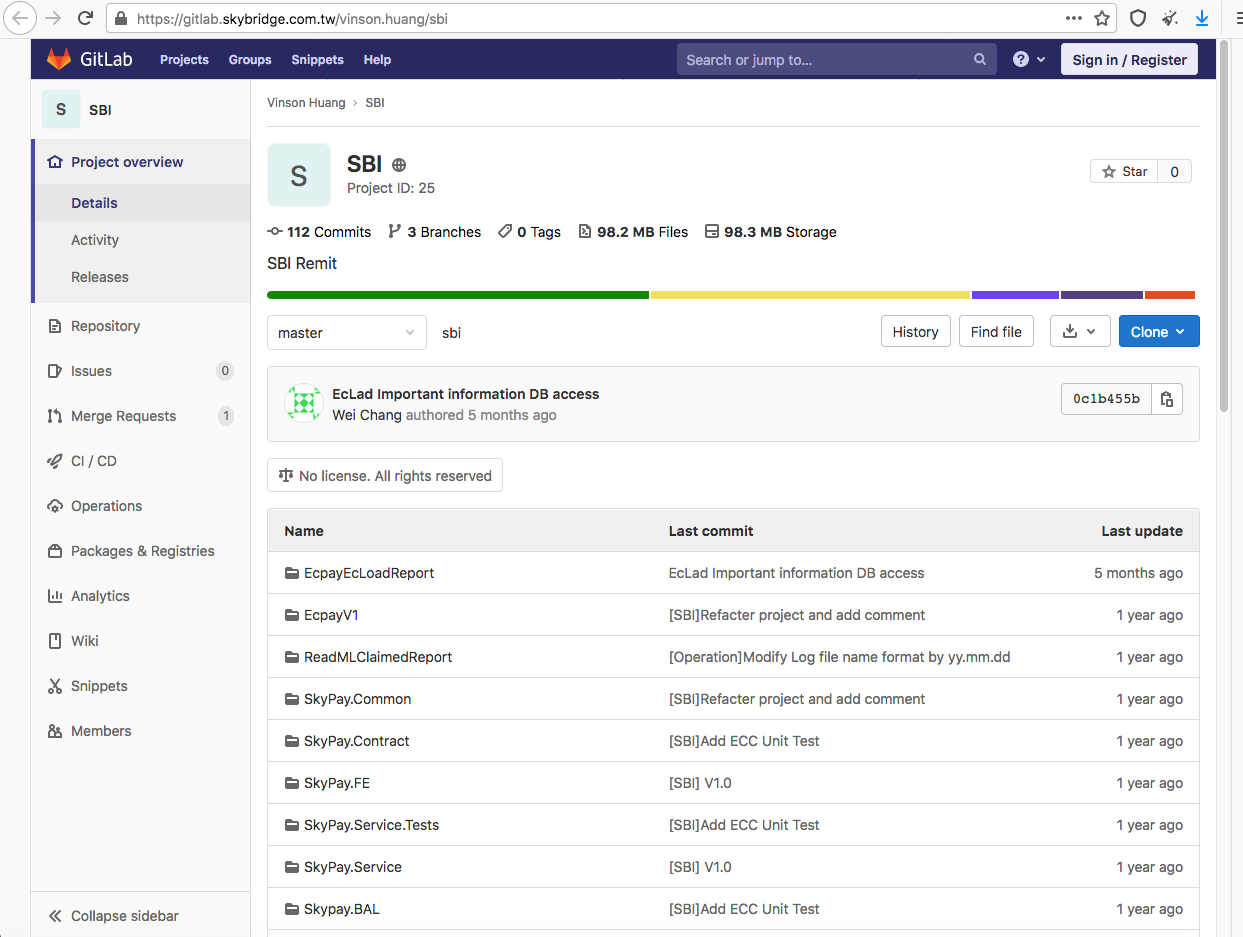Open the SkyPay.Service.Tests folder

371,825
